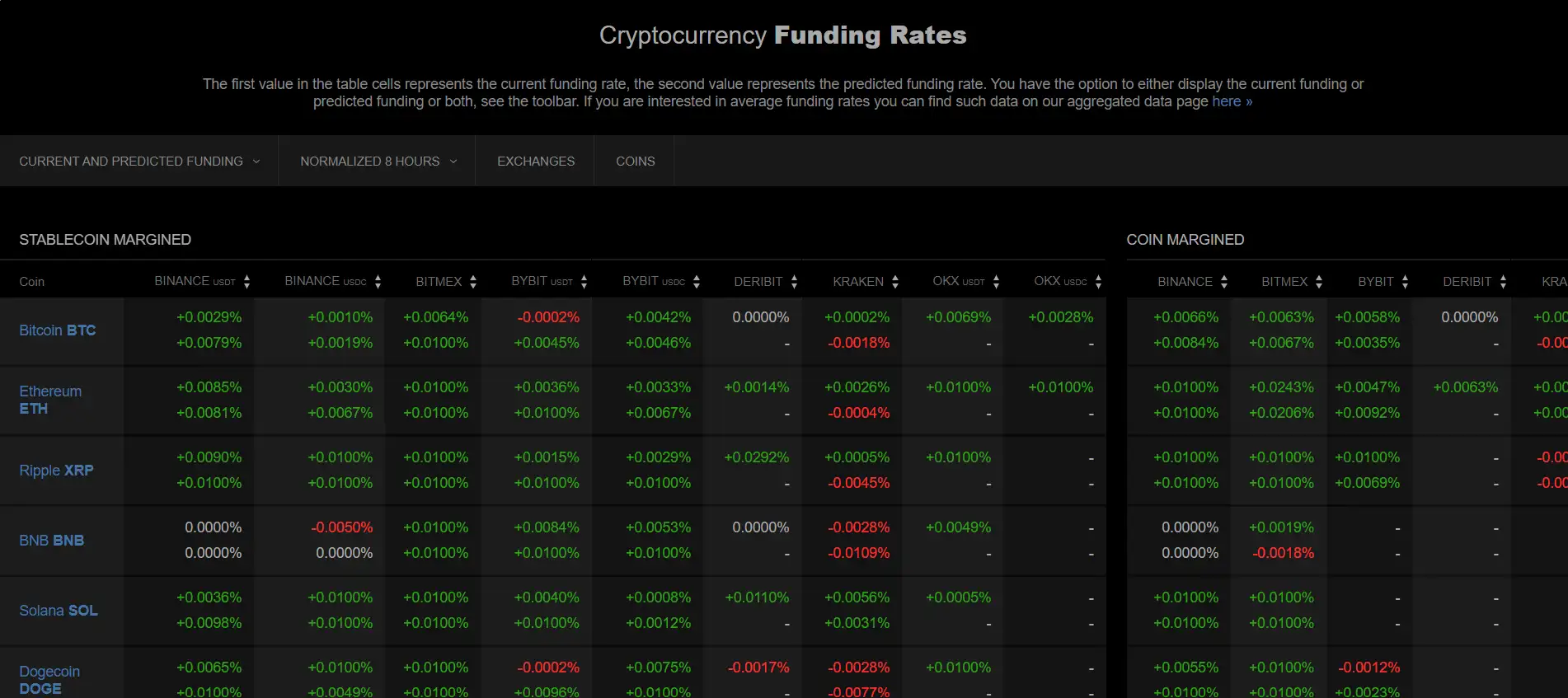1568x698 pixels.
Task: Select the Solana SOL coin link
Action: (x=59, y=611)
